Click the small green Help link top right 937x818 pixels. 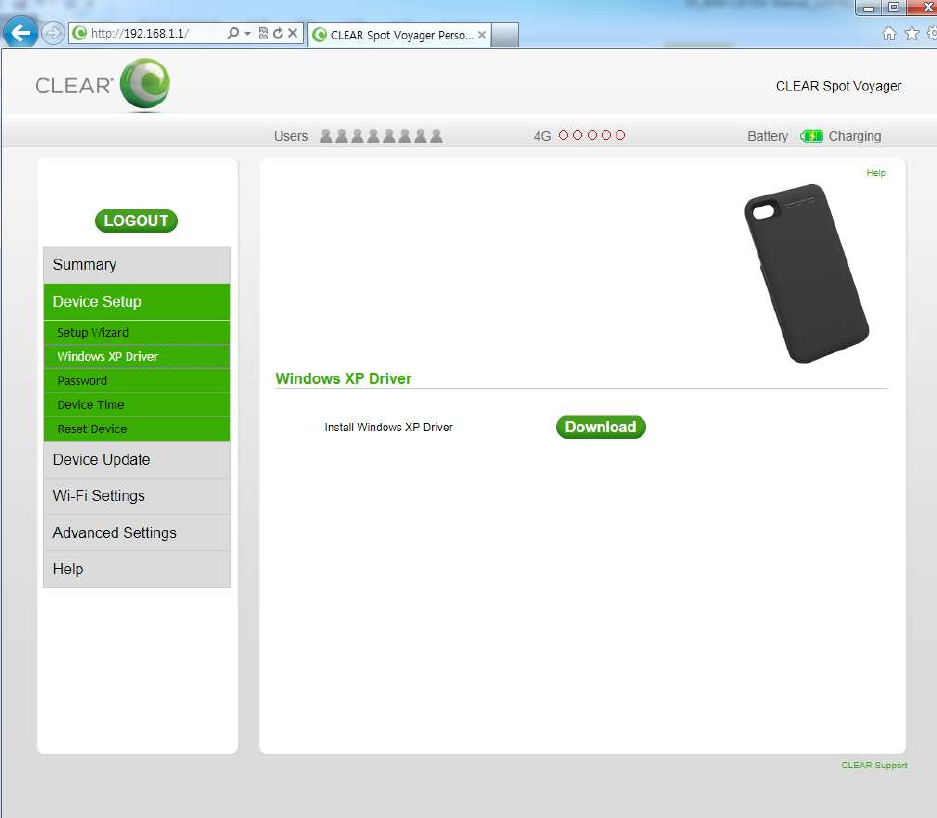click(876, 173)
